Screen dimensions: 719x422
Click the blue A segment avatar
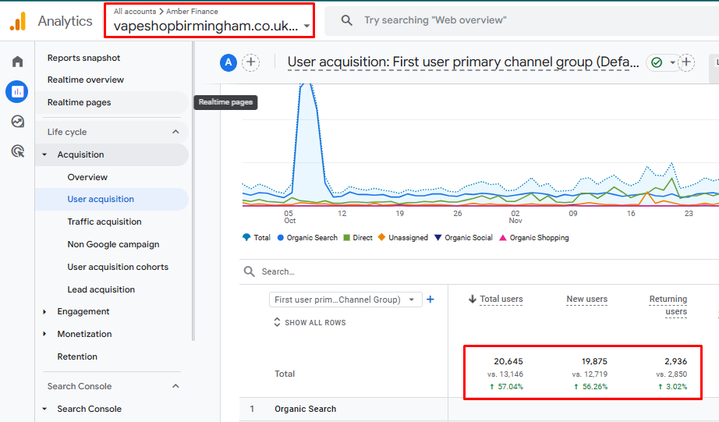(x=228, y=62)
